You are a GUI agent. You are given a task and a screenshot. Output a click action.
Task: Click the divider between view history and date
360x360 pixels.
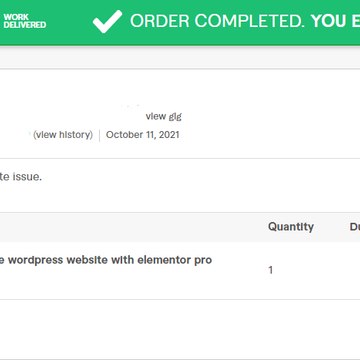click(99, 135)
